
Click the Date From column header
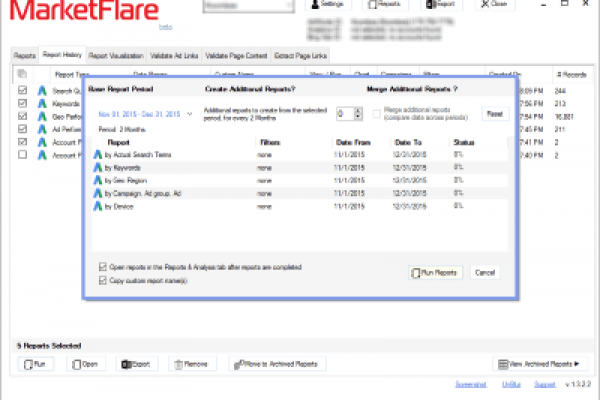(353, 142)
